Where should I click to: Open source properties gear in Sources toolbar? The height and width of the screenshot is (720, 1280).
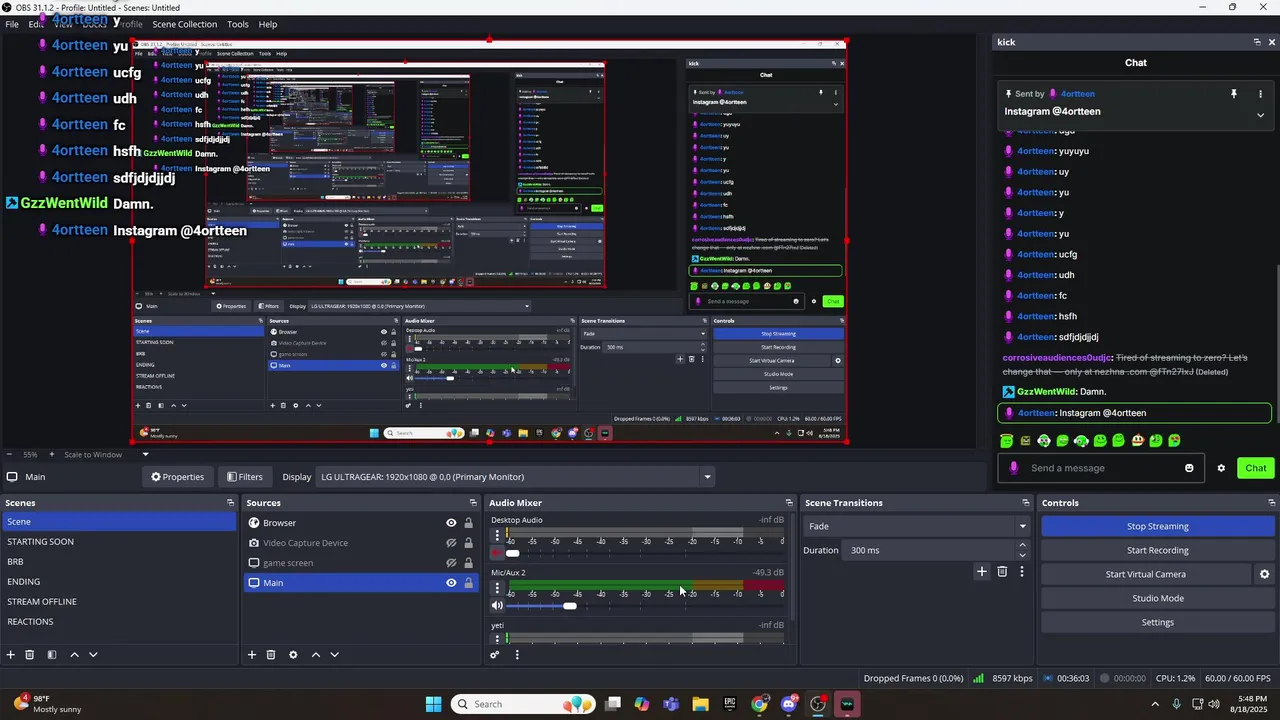click(x=293, y=655)
